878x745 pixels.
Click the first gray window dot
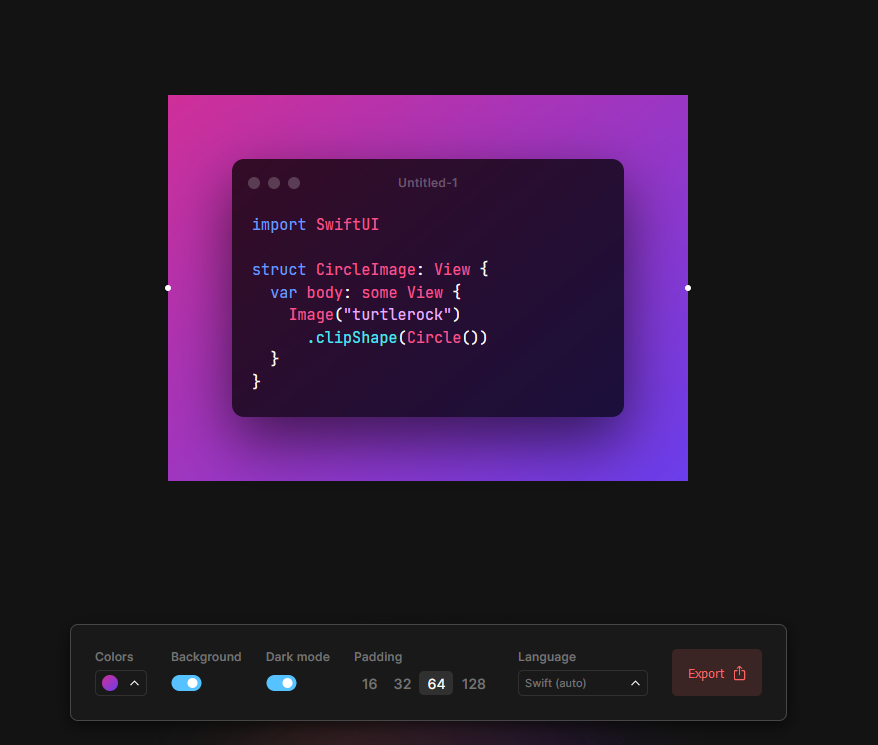(x=254, y=183)
